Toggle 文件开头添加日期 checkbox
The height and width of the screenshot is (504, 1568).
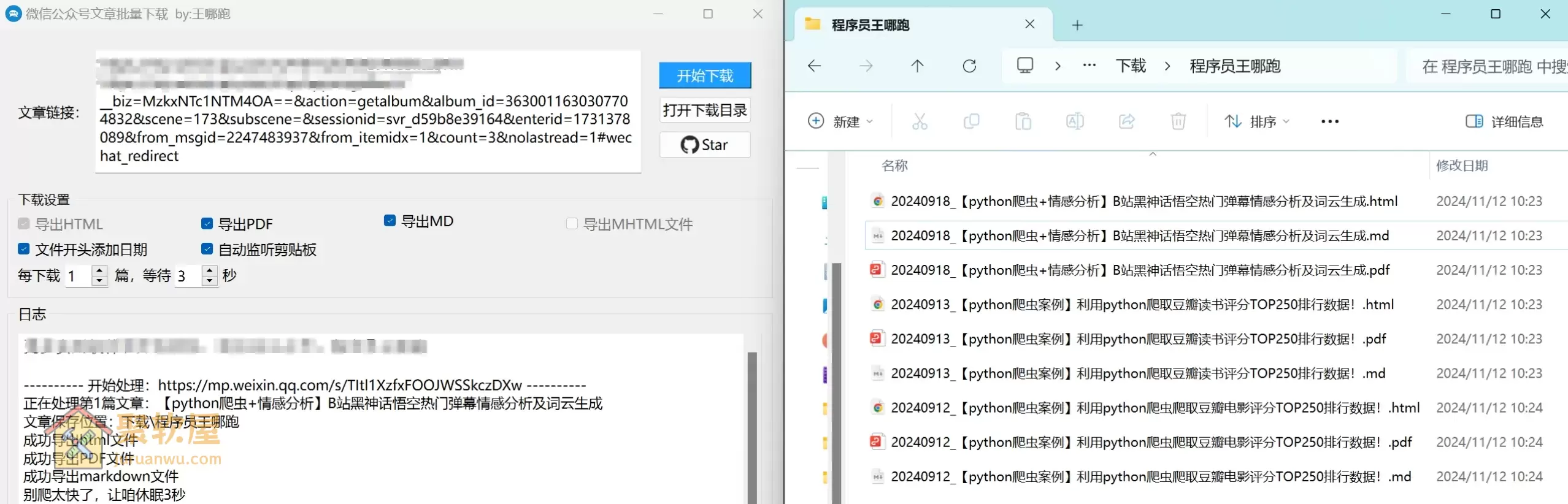(x=24, y=249)
